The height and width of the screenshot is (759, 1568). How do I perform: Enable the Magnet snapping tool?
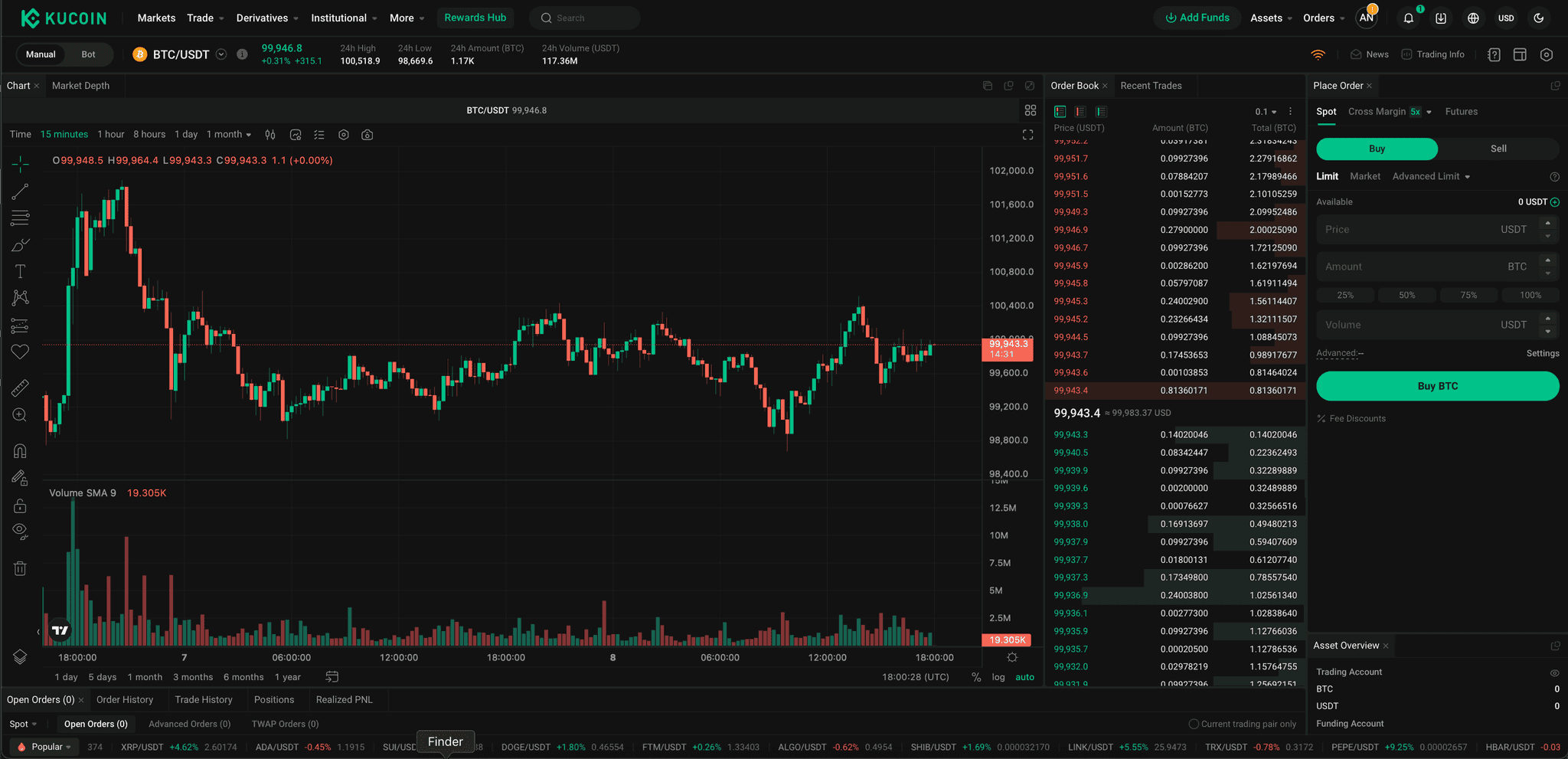pos(20,450)
